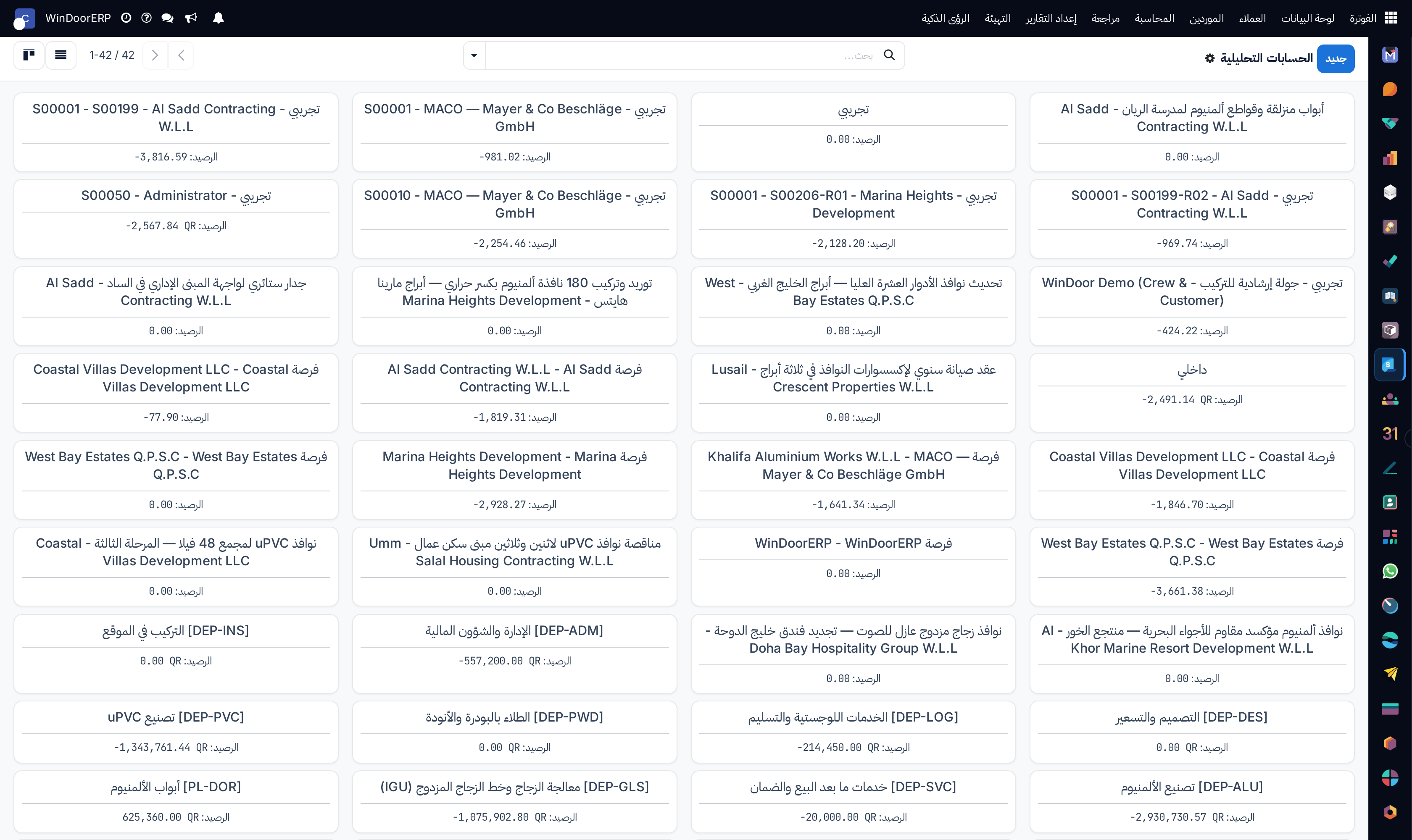Open the payment card app icon
This screenshot has width=1412, height=840.
1390,709
